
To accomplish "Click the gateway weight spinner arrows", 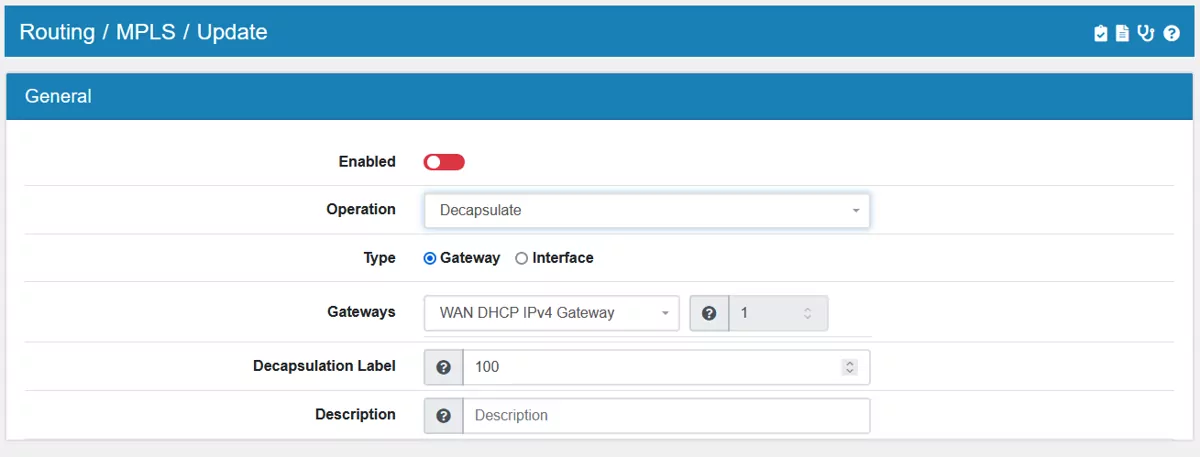I will [808, 313].
